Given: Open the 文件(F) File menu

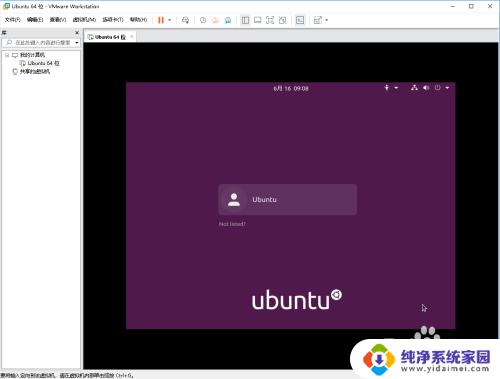Looking at the screenshot, I should click(12, 20).
